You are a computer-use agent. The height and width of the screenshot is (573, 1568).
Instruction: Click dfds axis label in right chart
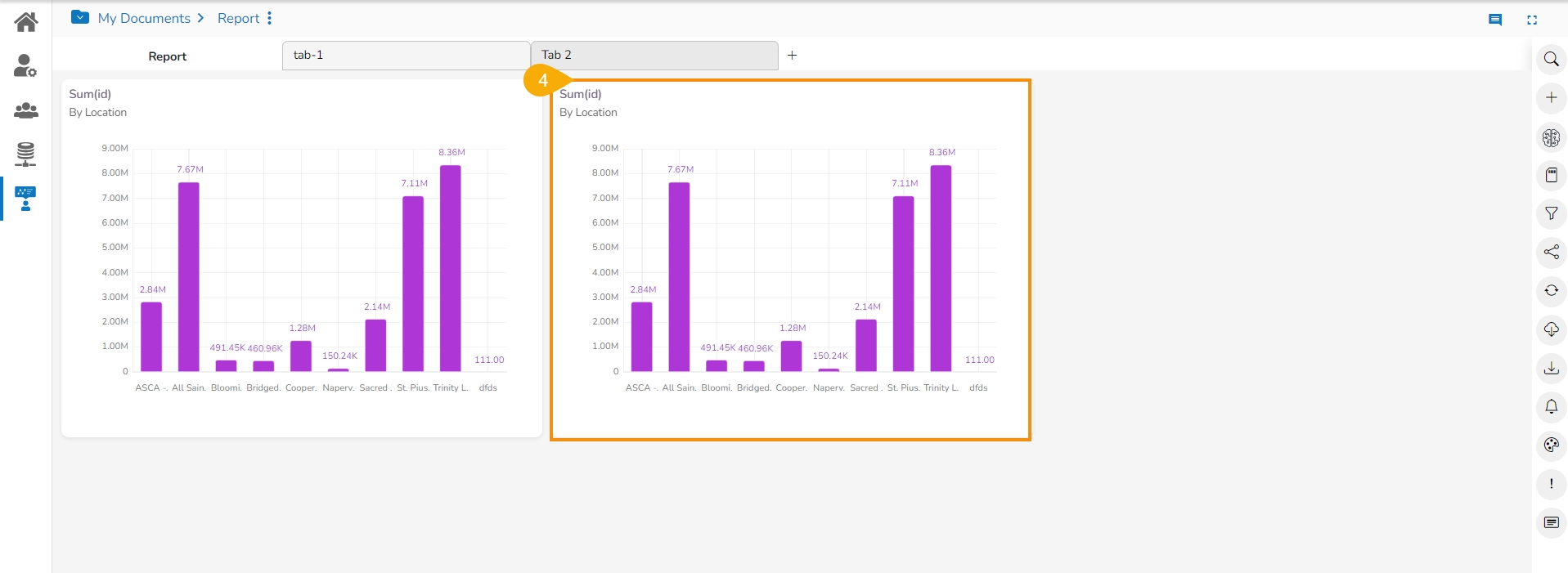978,387
